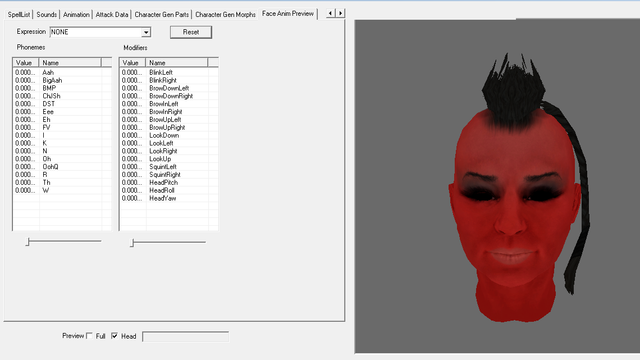
Task: Select the BrowDownRight modifier row
Action: (169, 96)
